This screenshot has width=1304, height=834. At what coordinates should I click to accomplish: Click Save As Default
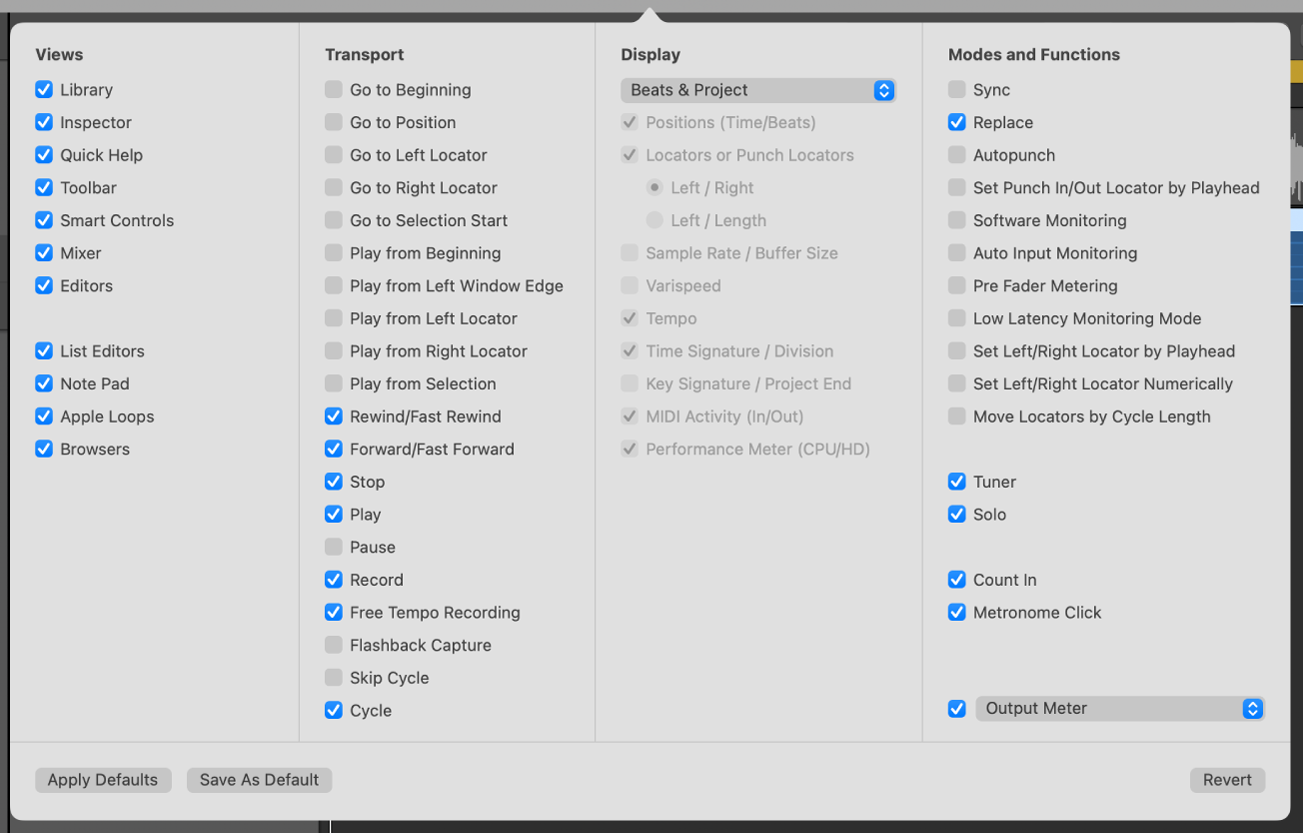coord(259,780)
